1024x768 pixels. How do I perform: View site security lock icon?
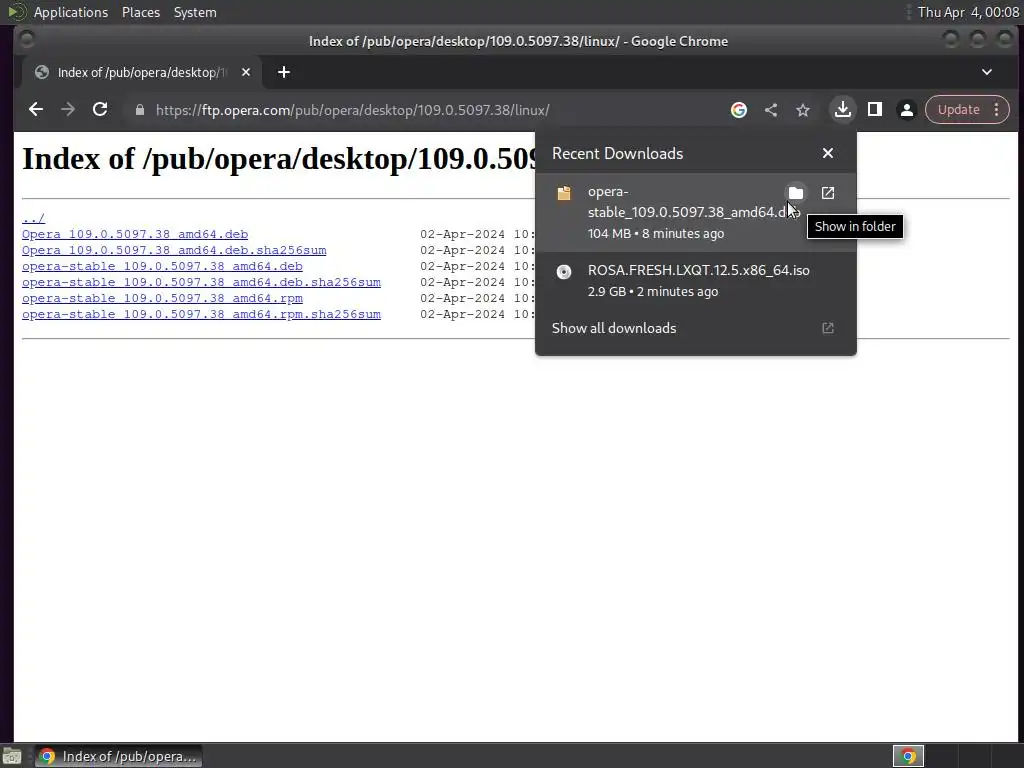[139, 110]
